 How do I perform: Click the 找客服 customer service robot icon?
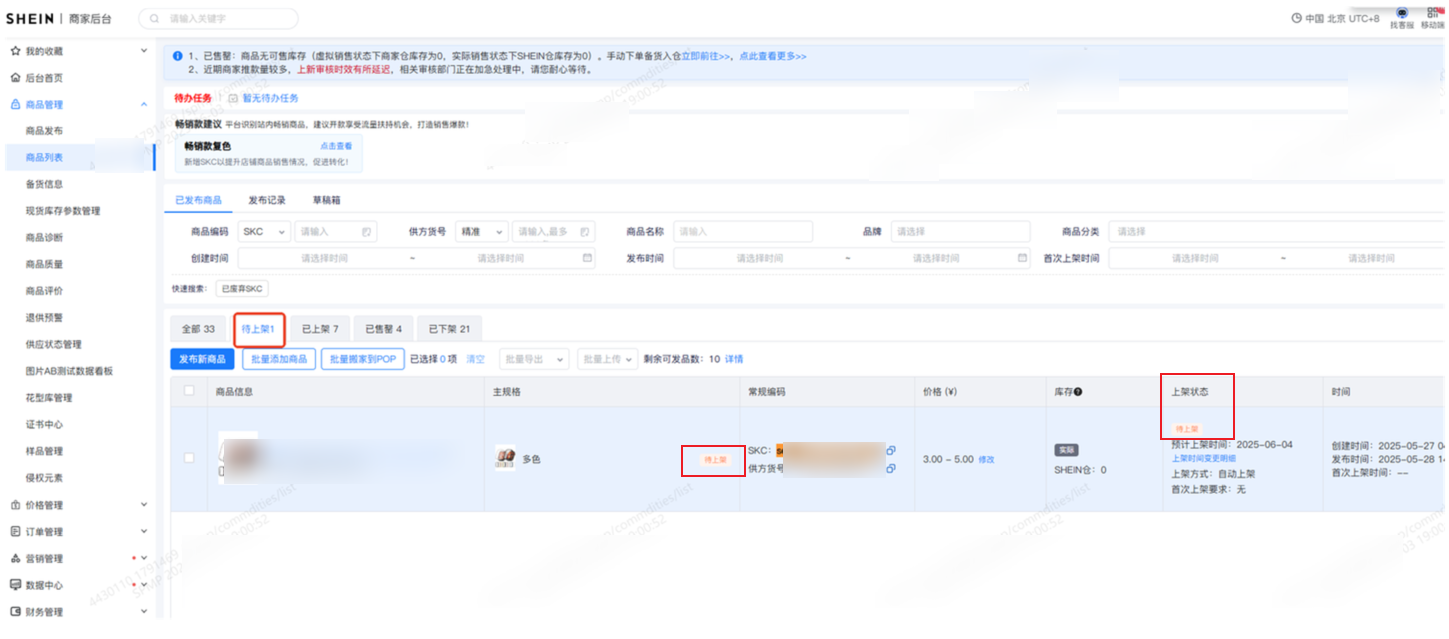(x=1401, y=13)
